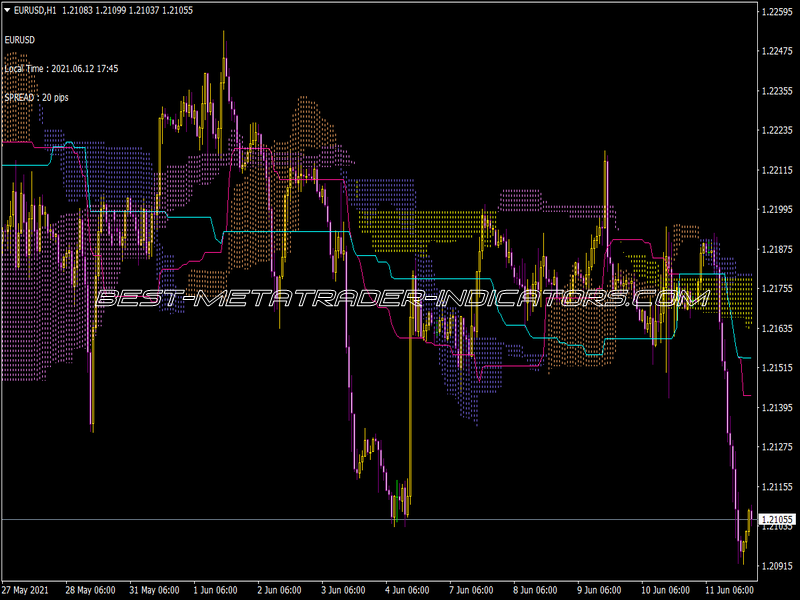Click the chart menu triangle beside EURUSD,H1
This screenshot has width=800, height=600.
tap(7, 10)
